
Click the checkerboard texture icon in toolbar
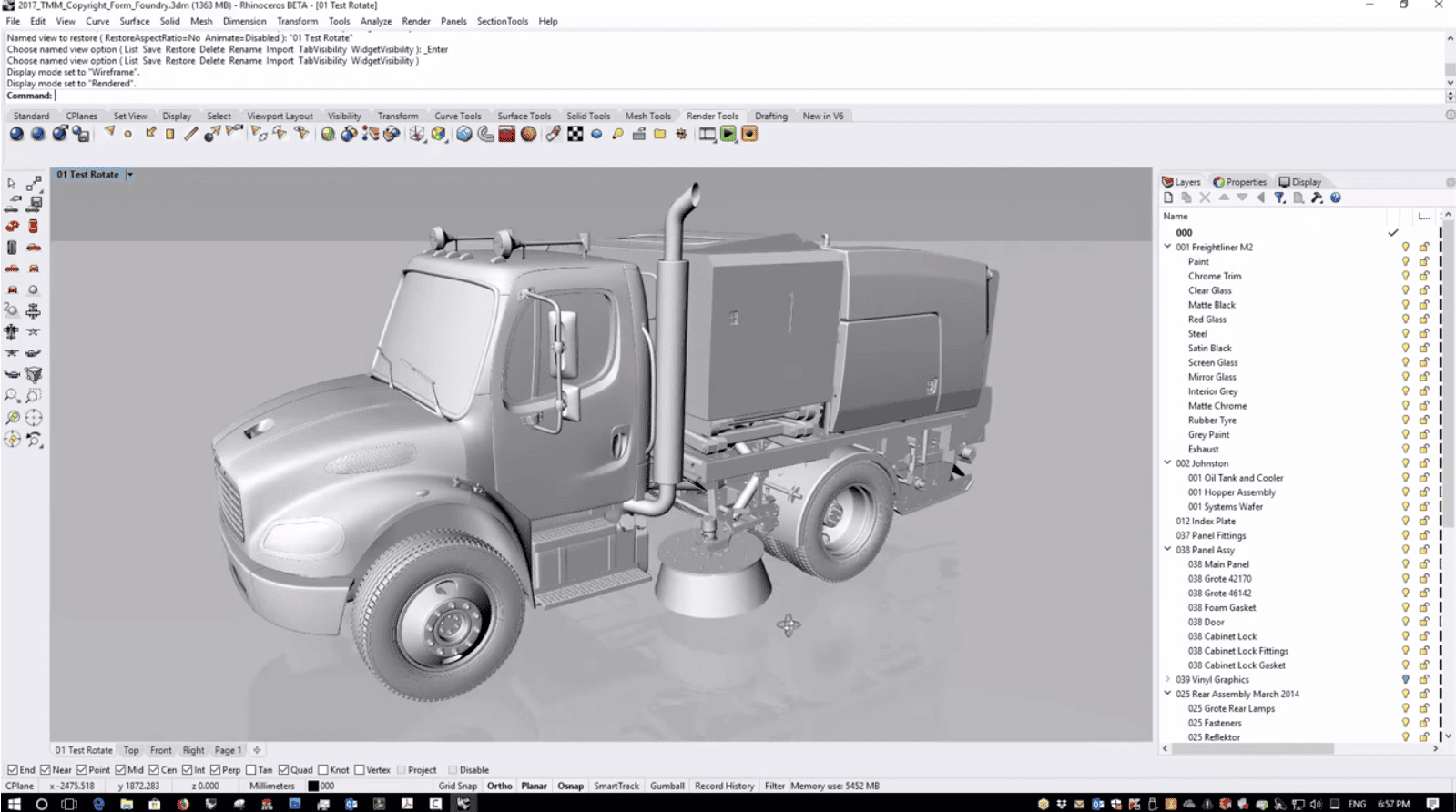[575, 134]
